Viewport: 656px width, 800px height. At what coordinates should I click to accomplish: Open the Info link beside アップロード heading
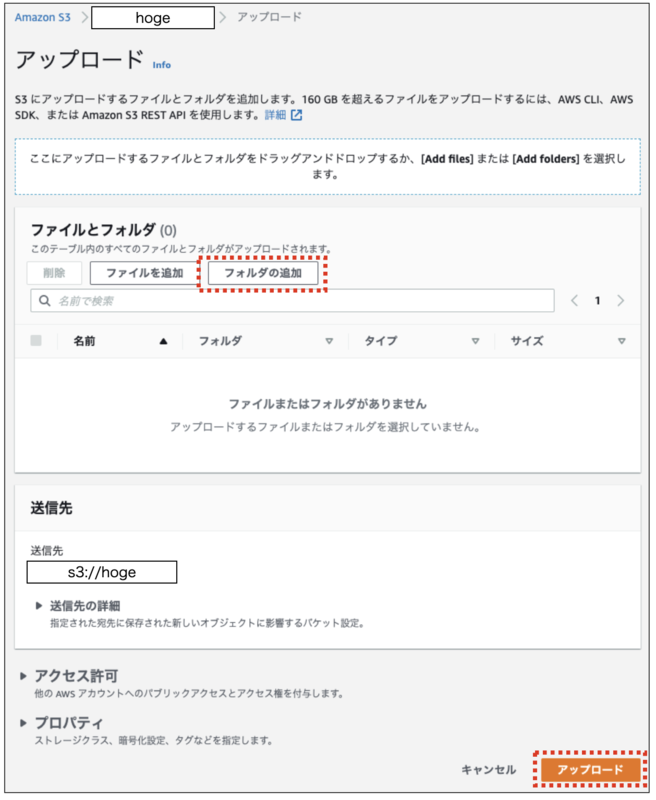coord(162,65)
